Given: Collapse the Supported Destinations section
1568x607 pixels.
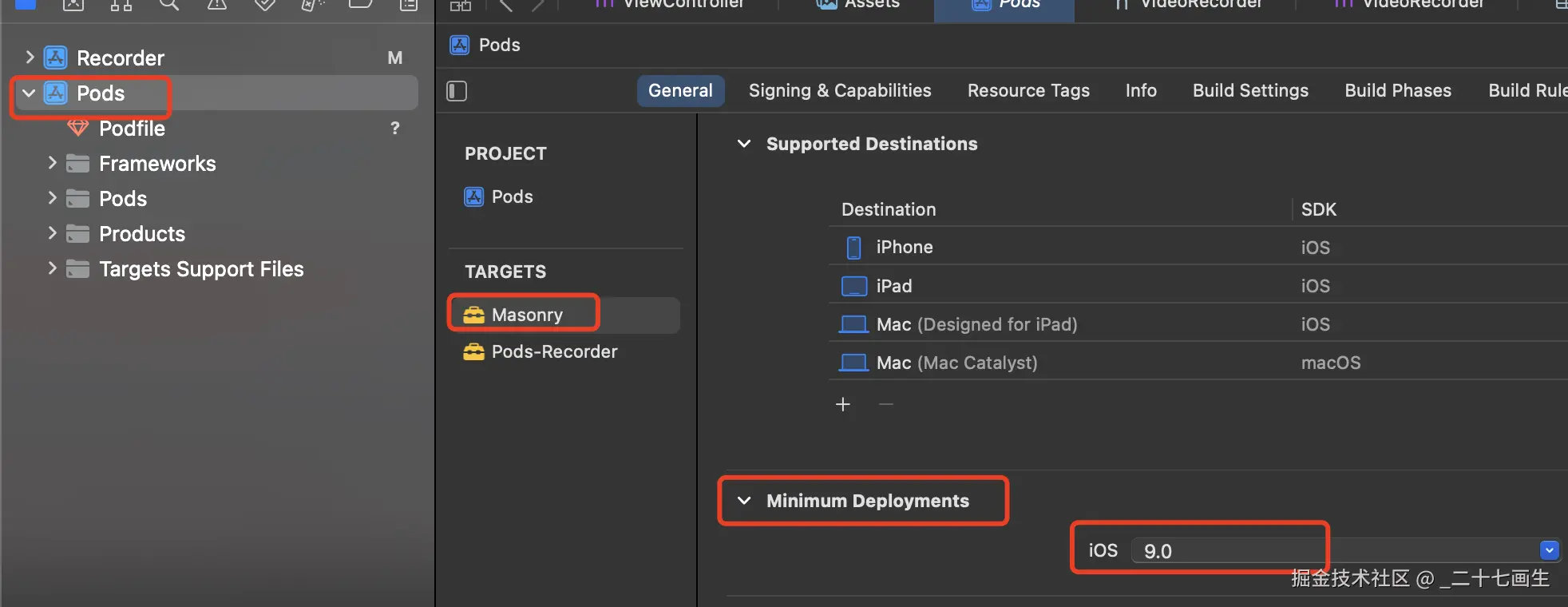Looking at the screenshot, I should [744, 144].
